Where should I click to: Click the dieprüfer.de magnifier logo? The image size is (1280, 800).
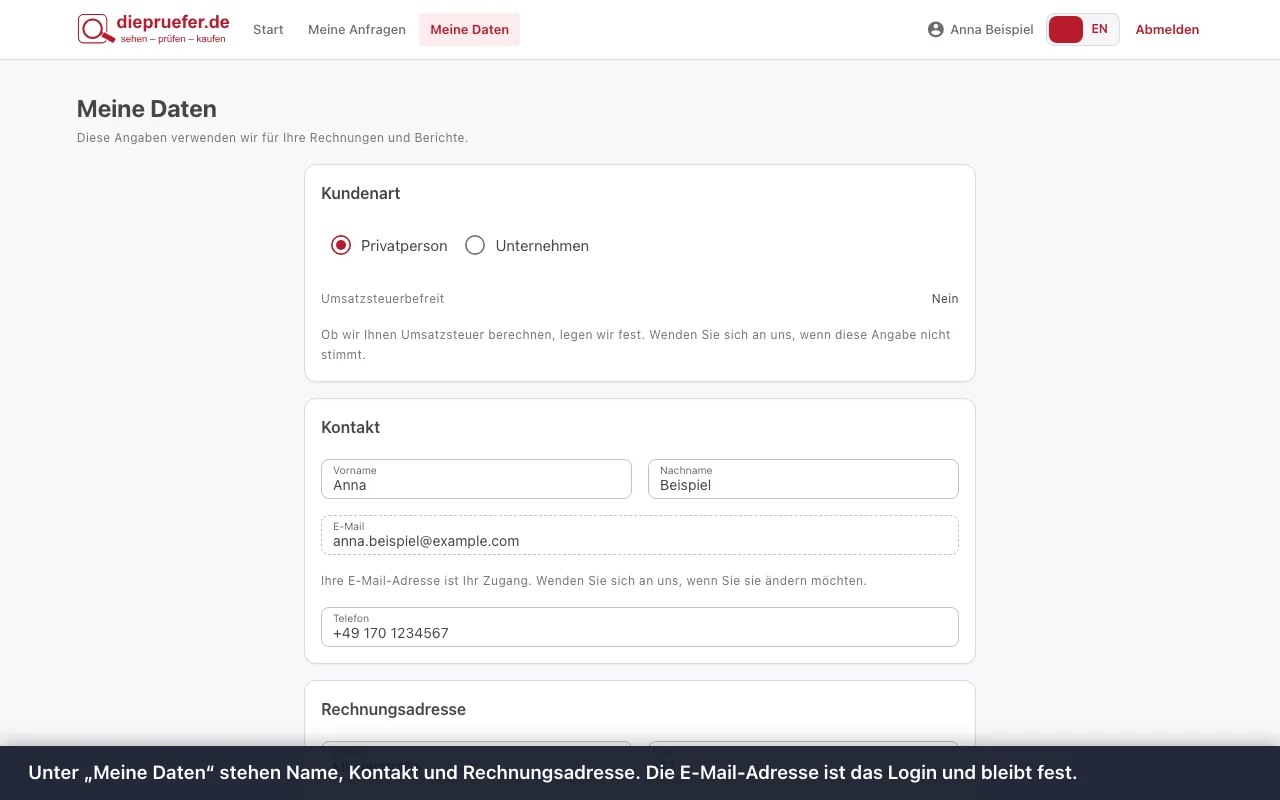[154, 29]
